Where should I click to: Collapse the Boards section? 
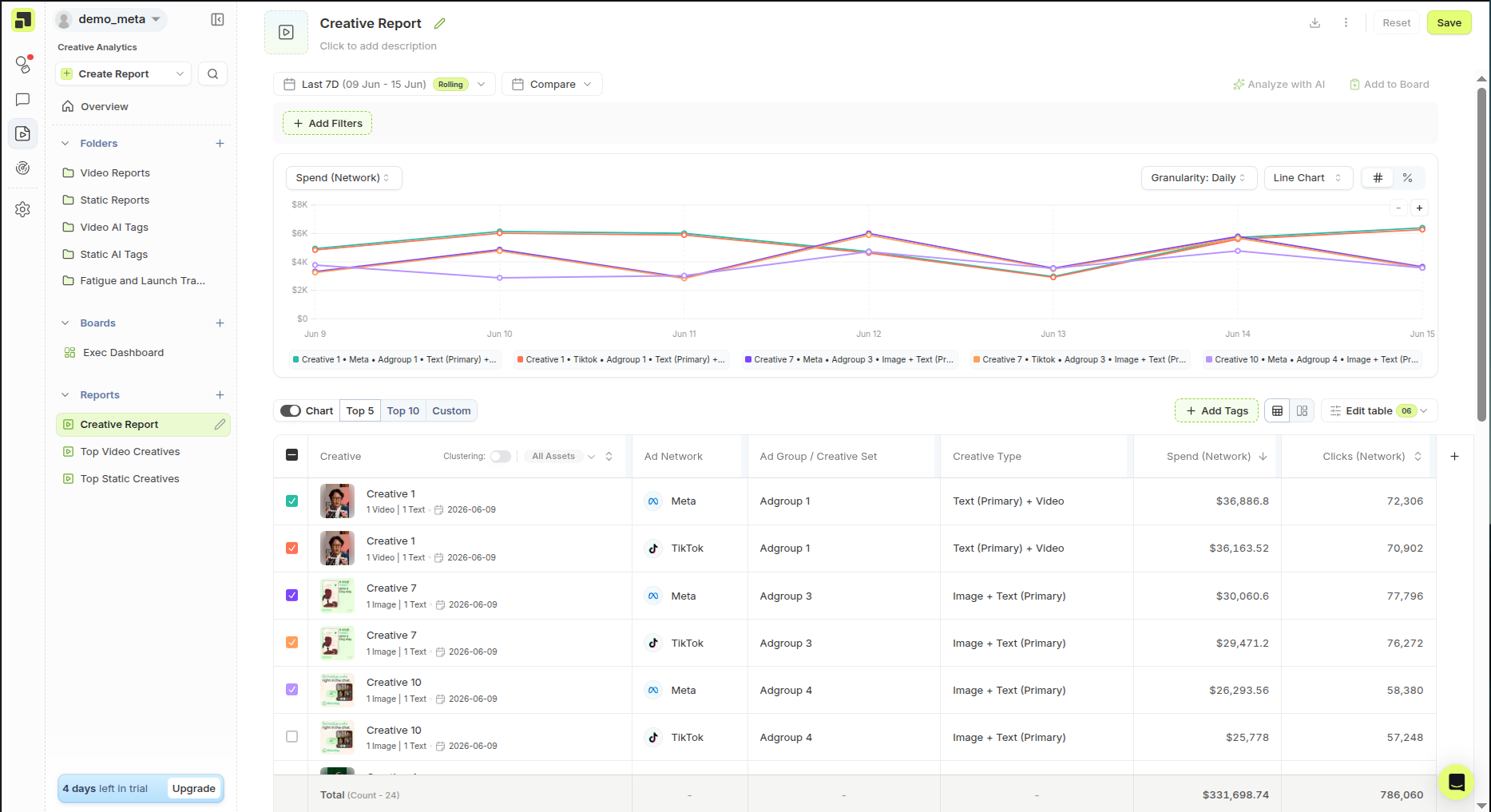point(65,323)
